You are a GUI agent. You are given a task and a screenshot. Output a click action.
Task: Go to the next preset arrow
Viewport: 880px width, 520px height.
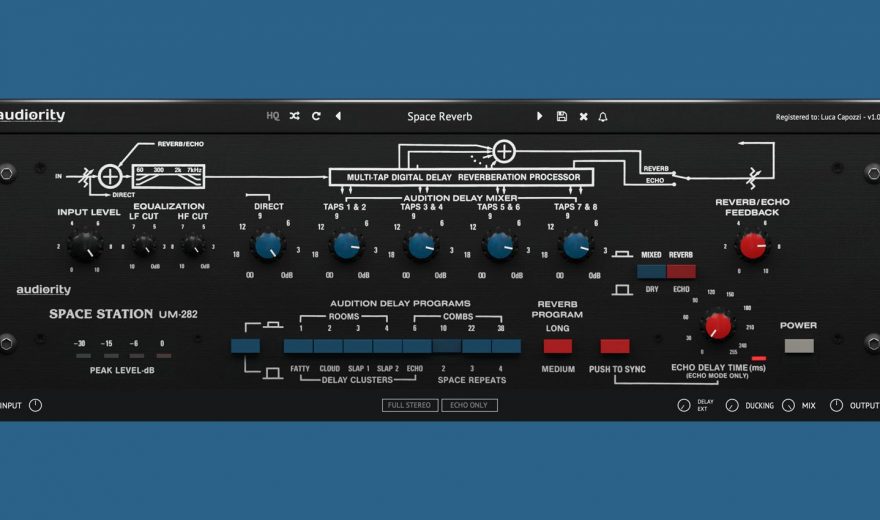540,116
